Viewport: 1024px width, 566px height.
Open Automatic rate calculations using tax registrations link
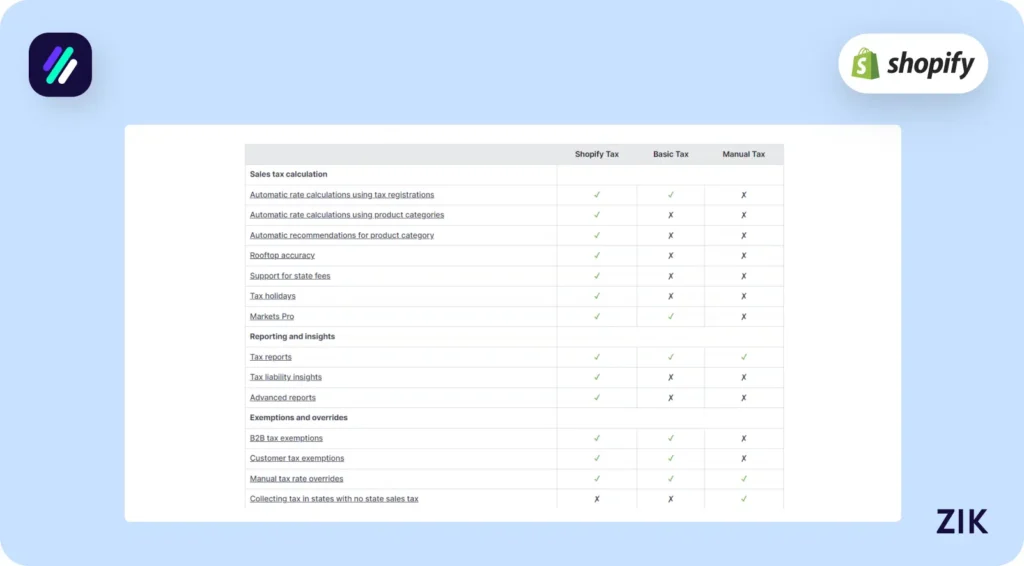pyautogui.click(x=342, y=195)
